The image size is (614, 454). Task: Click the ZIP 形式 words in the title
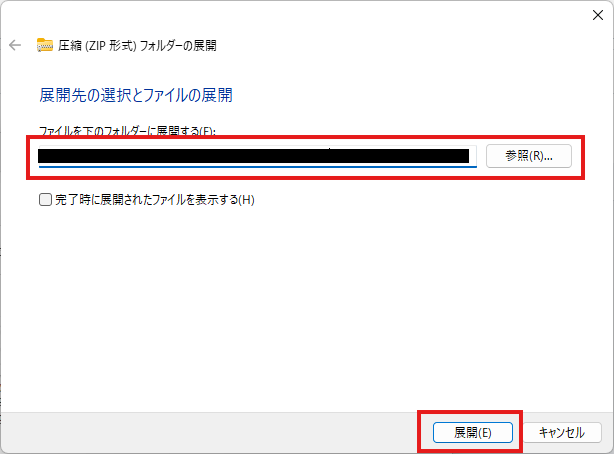(108, 45)
